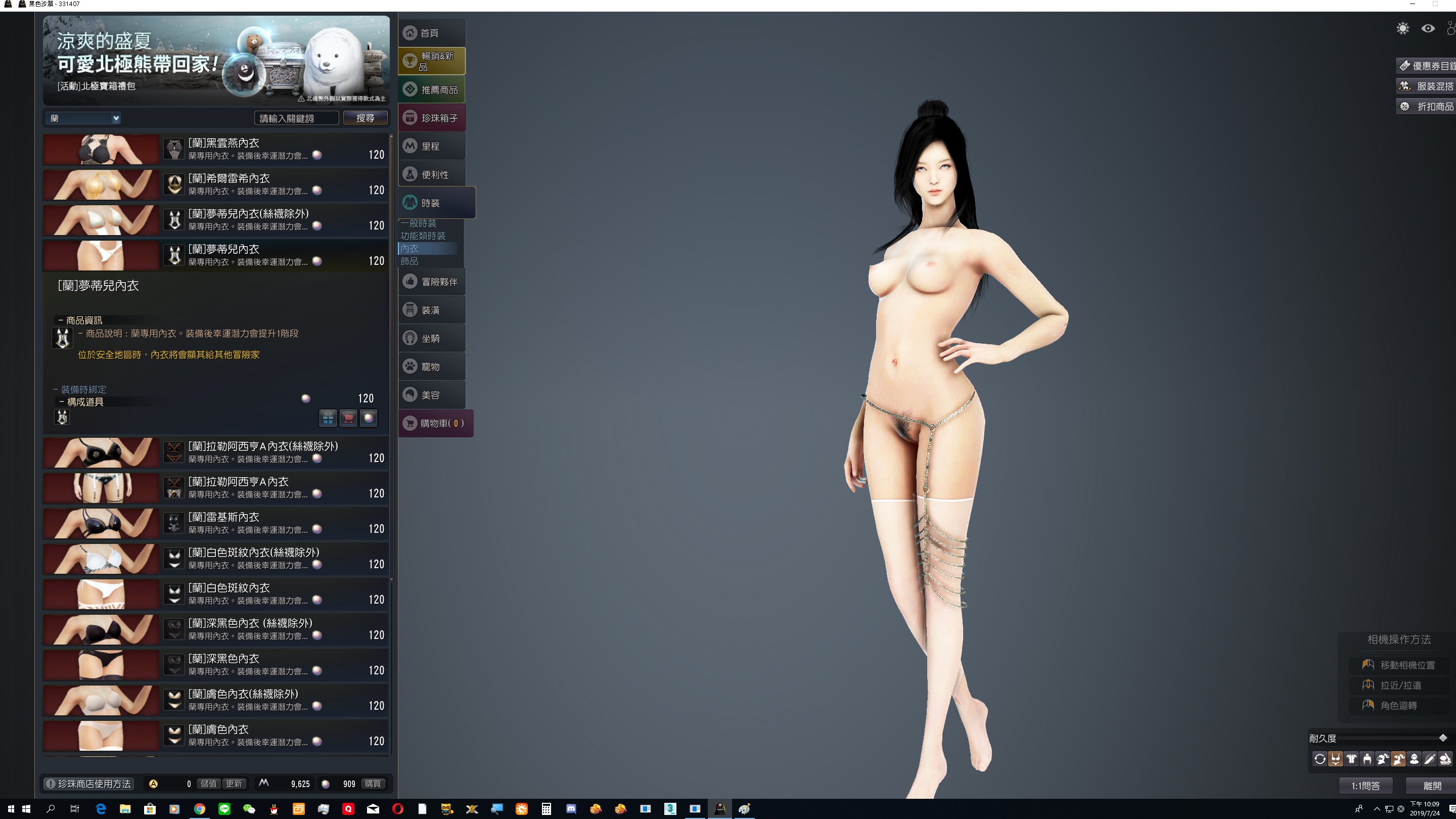Click the sun lighting icon at top right
The height and width of the screenshot is (819, 1456).
(x=1403, y=28)
